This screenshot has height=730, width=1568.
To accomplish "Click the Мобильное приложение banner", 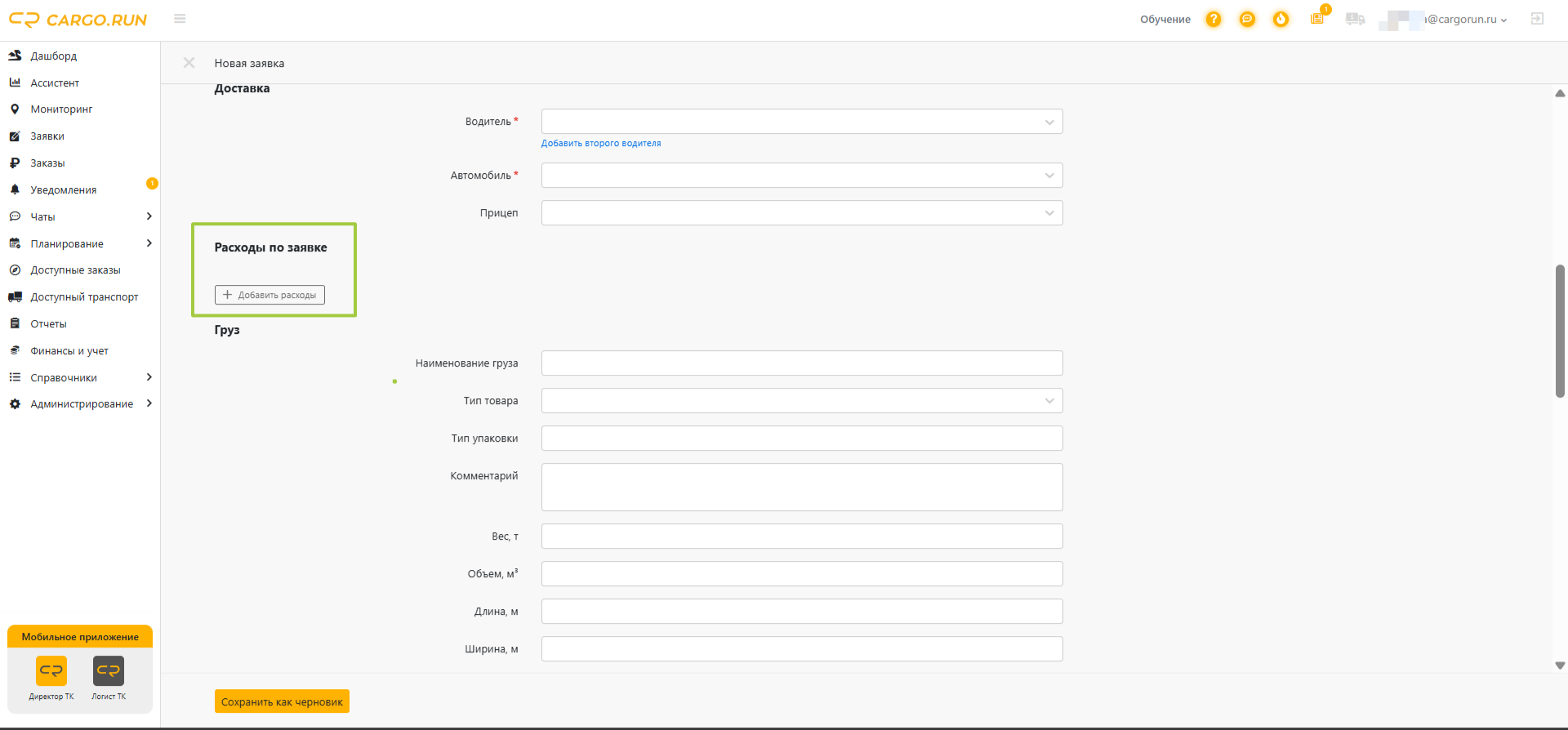I will point(80,637).
